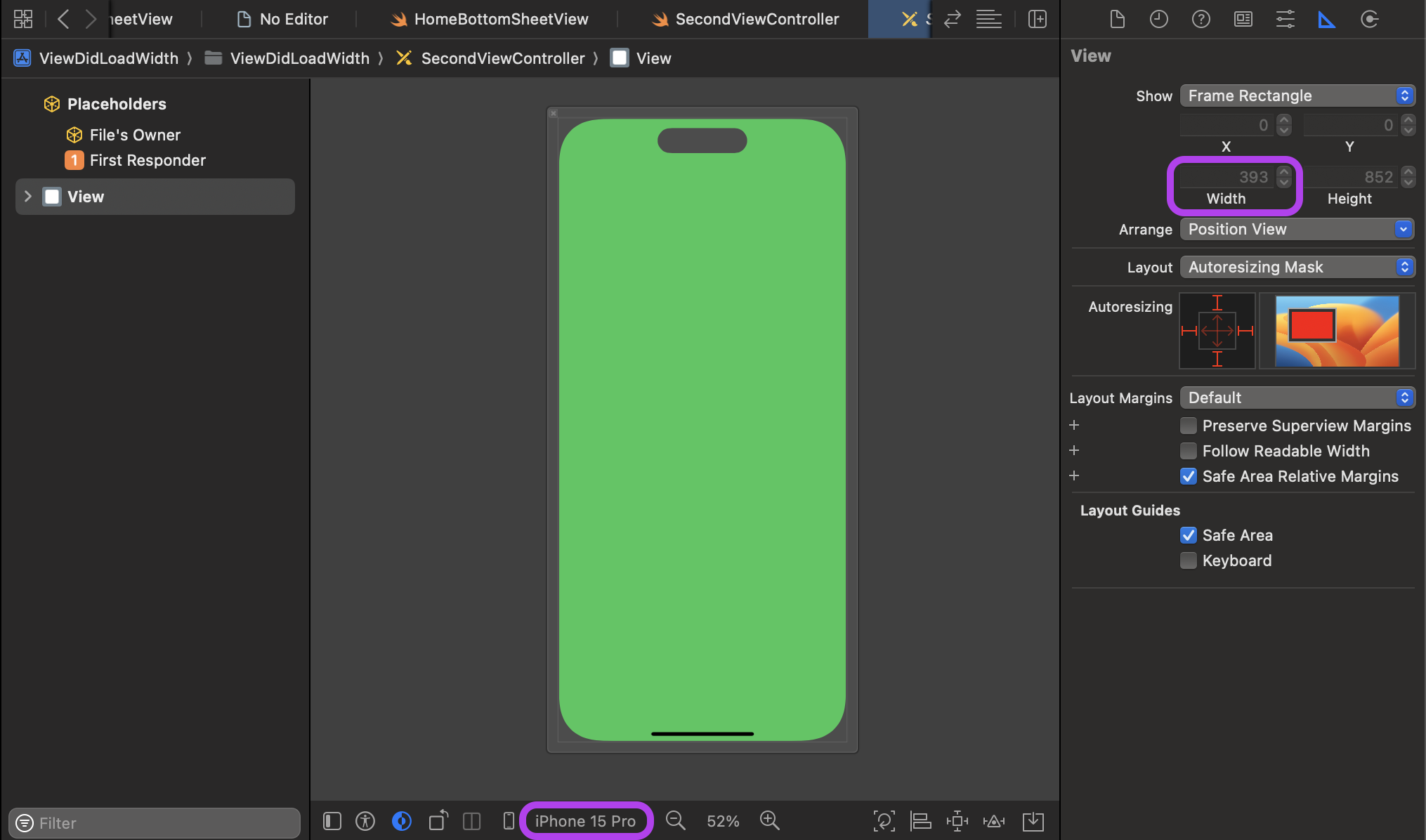Switch to the Attributes inspector icon
Viewport: 1426px width, 840px height.
pos(1285,19)
